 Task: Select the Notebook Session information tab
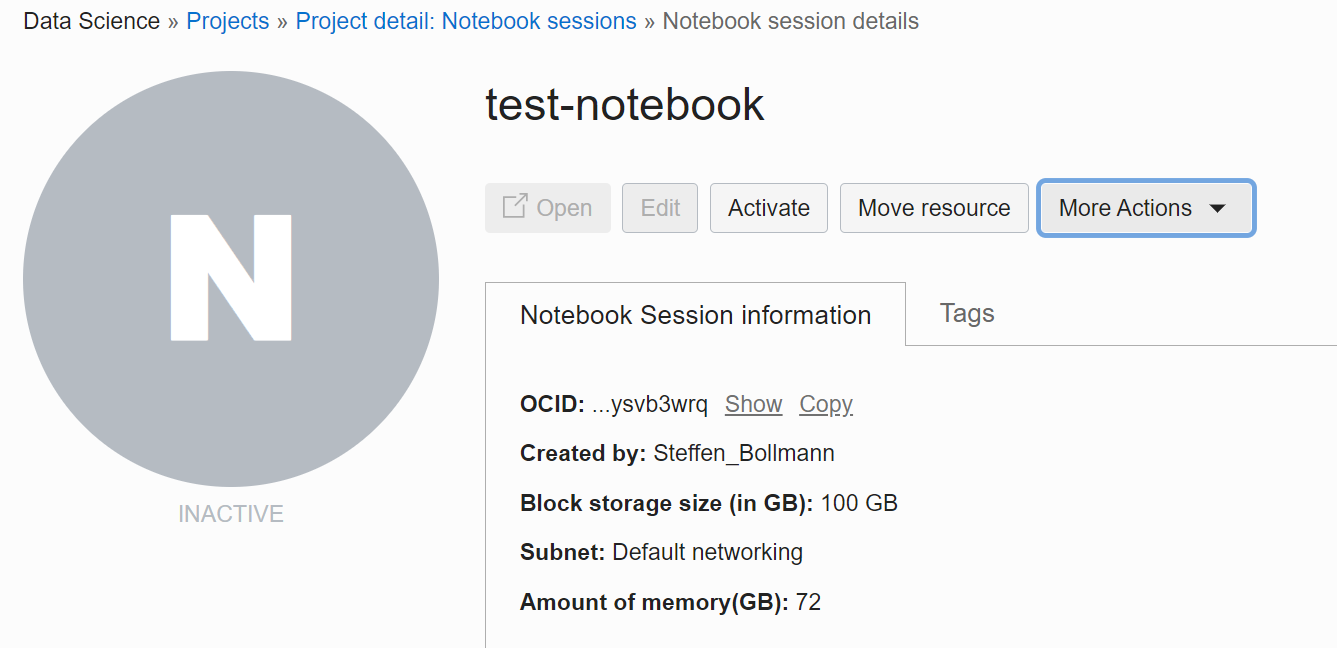695,314
